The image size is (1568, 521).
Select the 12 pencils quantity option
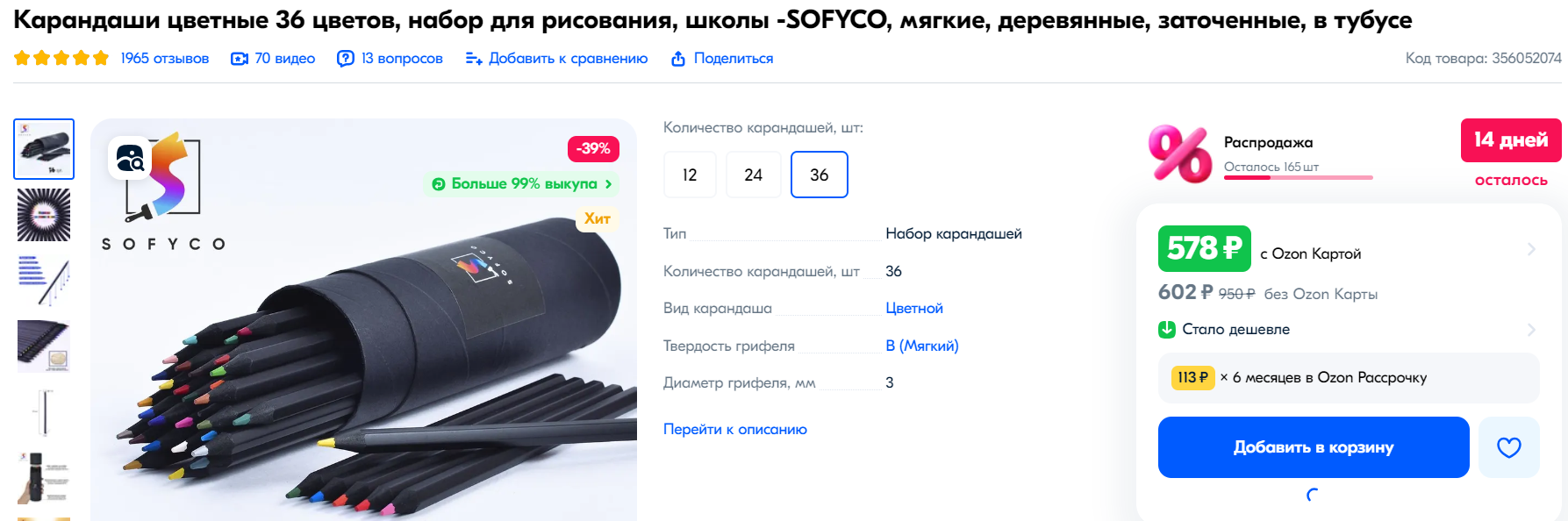click(x=690, y=175)
